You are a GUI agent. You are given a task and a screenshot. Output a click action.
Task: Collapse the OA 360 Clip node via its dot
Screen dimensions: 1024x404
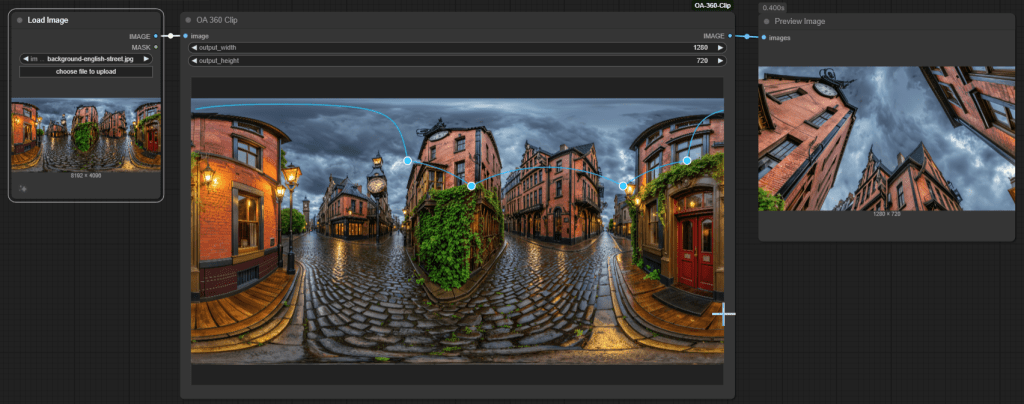(x=190, y=20)
